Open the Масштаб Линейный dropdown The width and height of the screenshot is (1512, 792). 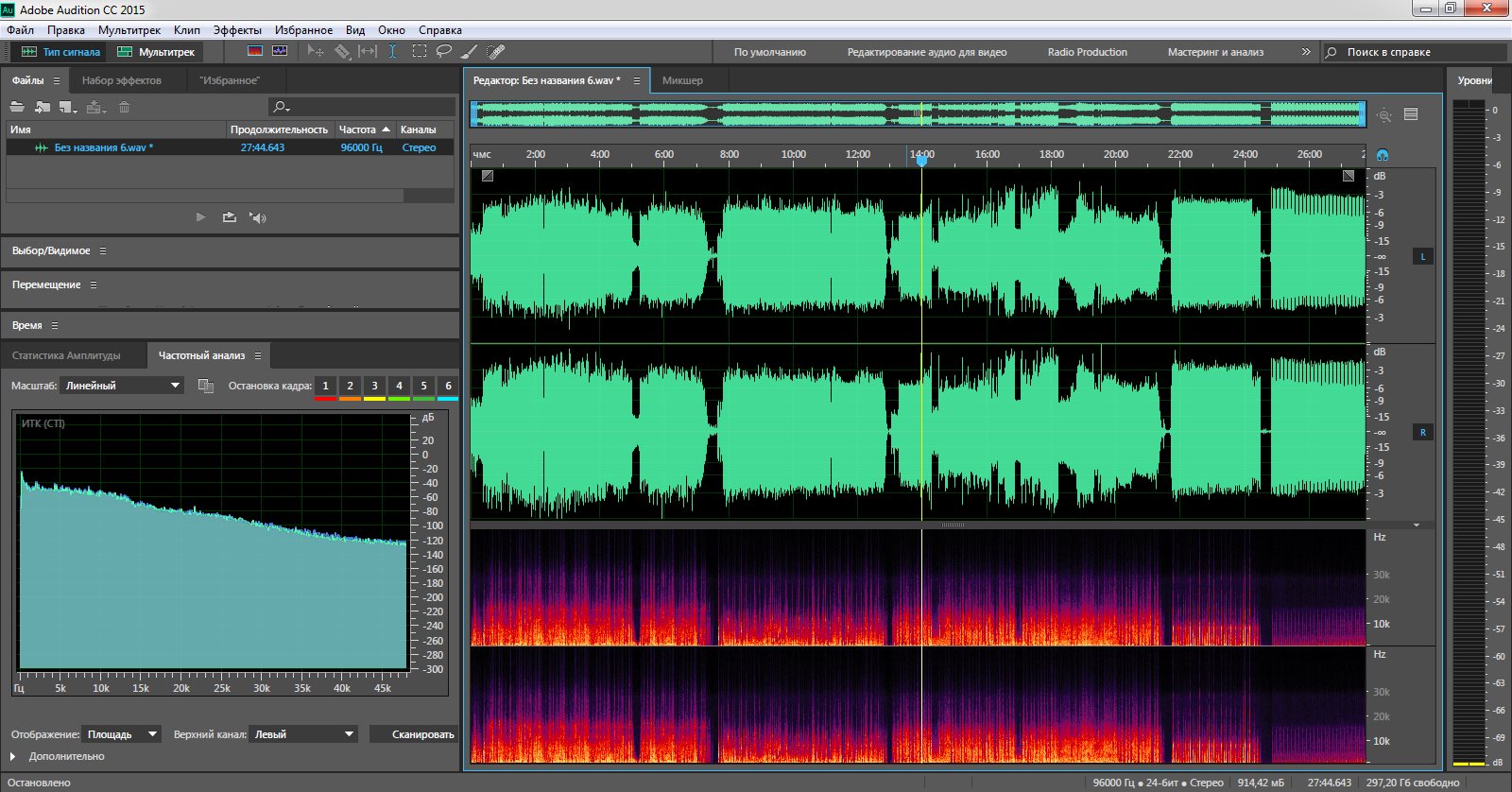[x=122, y=386]
